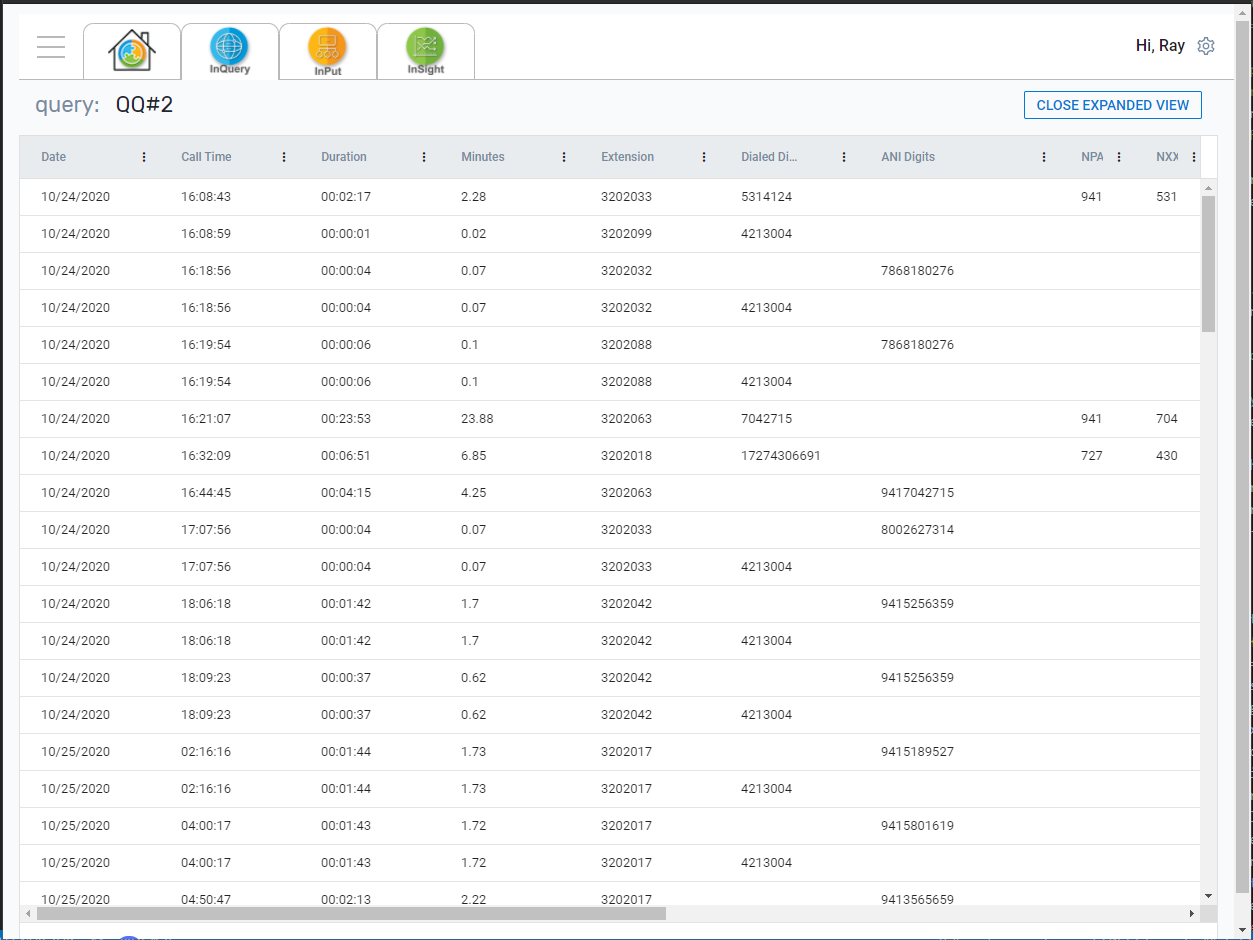Click the vertical scrollbar up arrow

click(x=1209, y=188)
